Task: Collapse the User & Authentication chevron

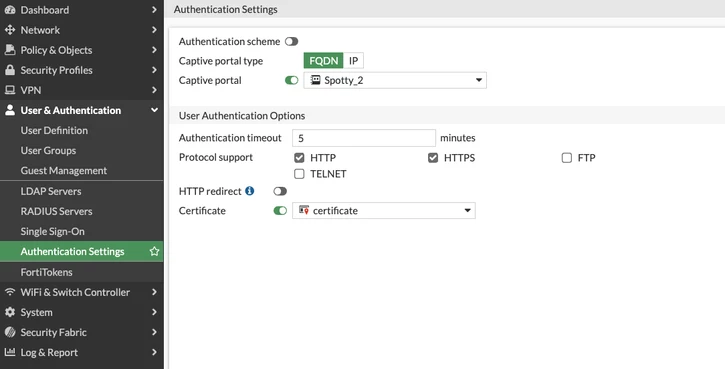Action: 154,110
